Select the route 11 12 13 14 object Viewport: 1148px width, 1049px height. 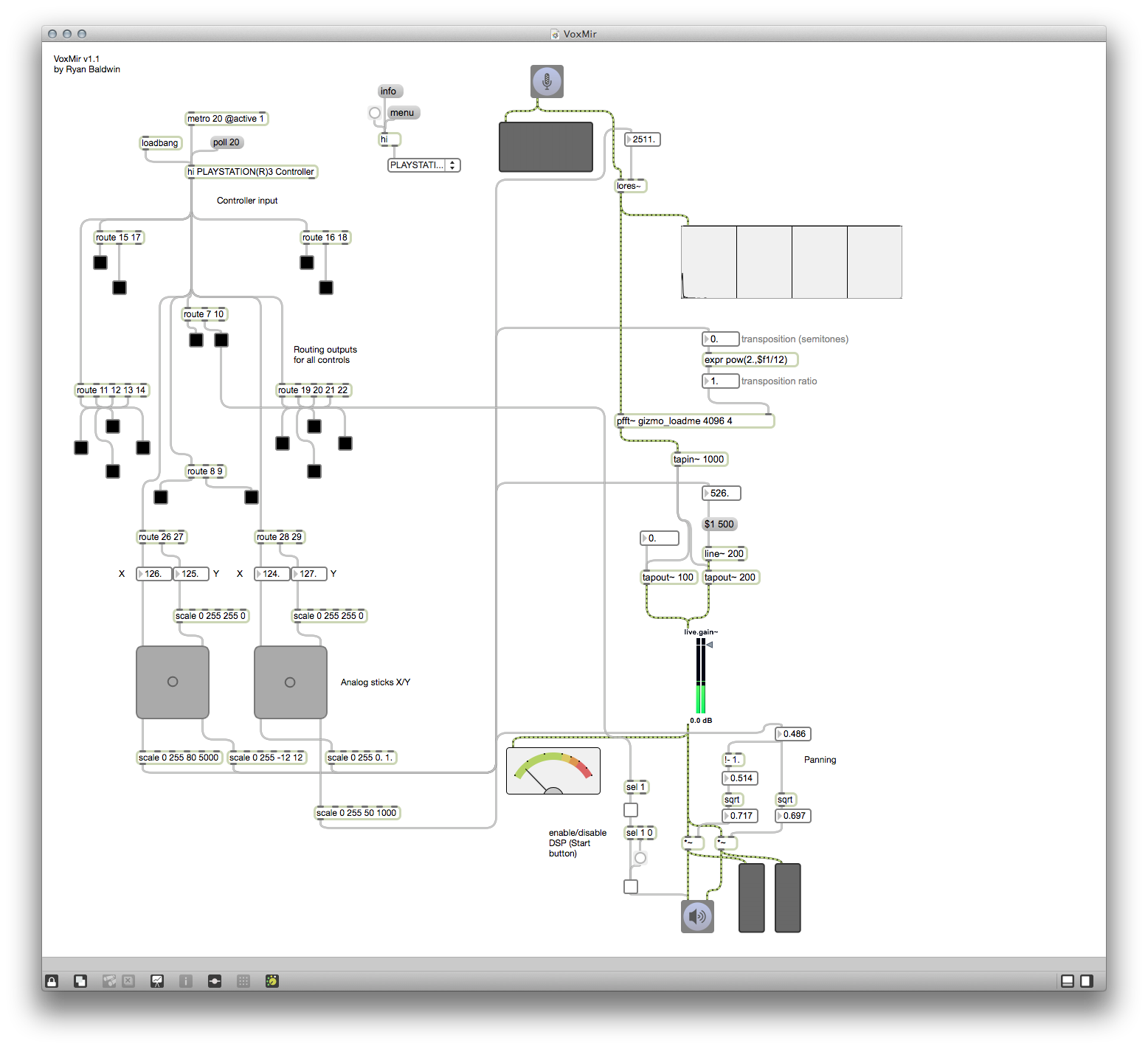click(112, 390)
